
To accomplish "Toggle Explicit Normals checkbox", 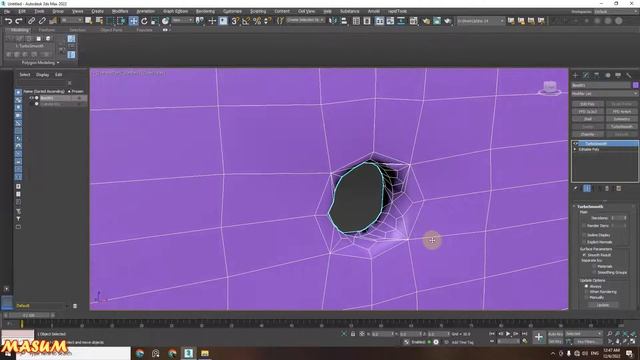I will pyautogui.click(x=584, y=242).
